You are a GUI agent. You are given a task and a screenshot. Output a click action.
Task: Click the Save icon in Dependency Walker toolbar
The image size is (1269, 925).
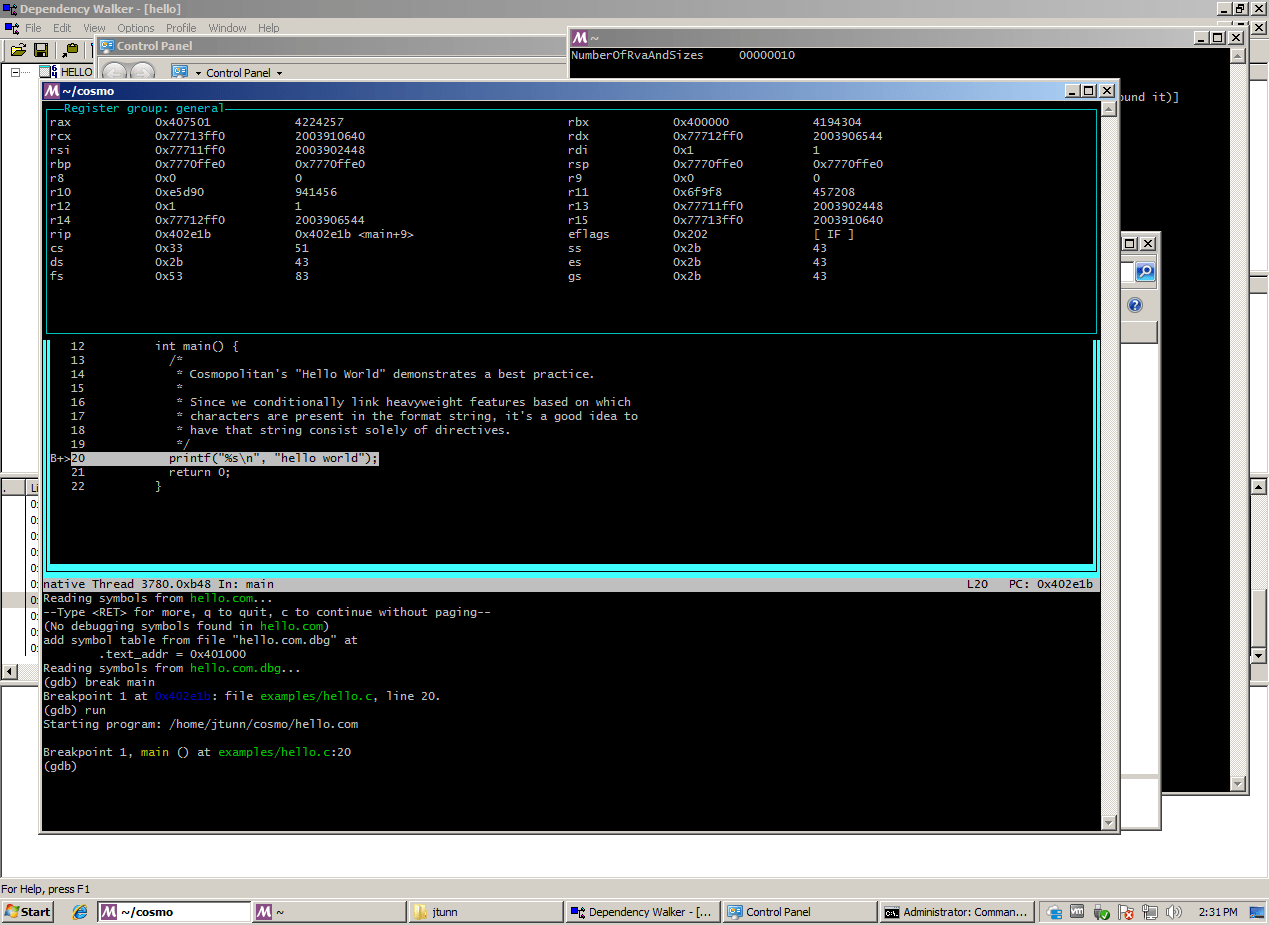pyautogui.click(x=40, y=49)
